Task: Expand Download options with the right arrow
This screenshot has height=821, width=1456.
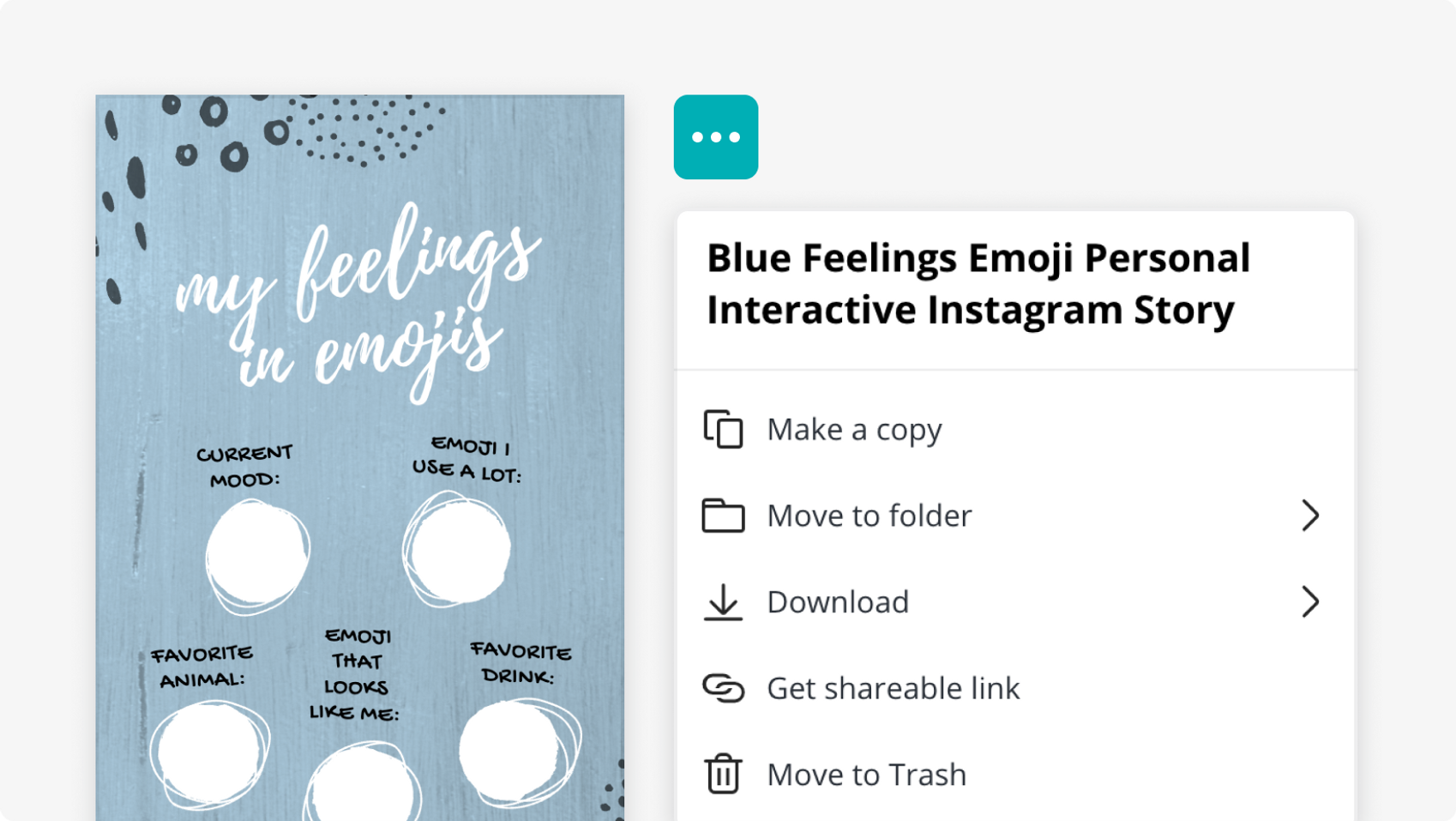Action: 1311,601
